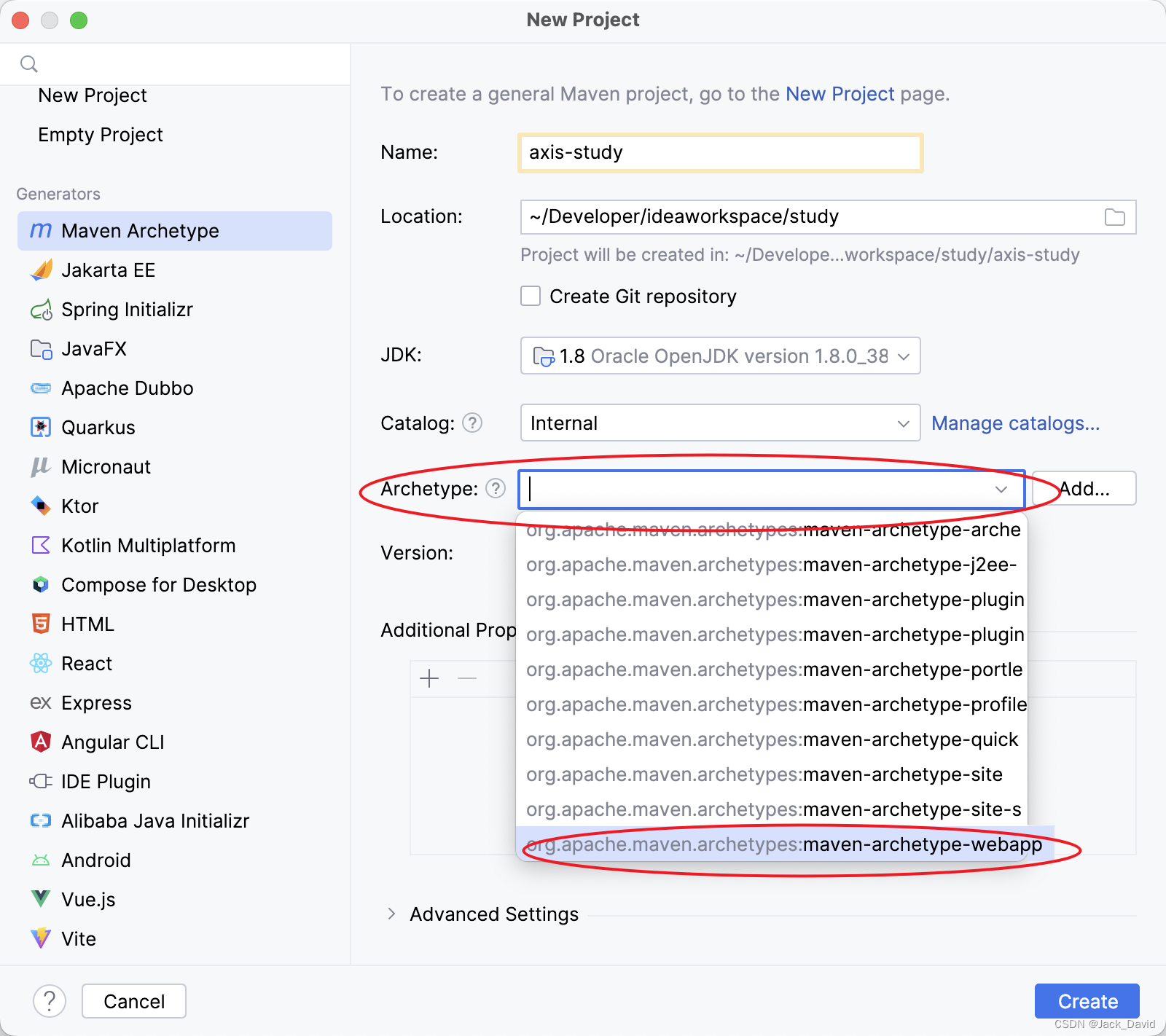Select Android generator label

(96, 860)
